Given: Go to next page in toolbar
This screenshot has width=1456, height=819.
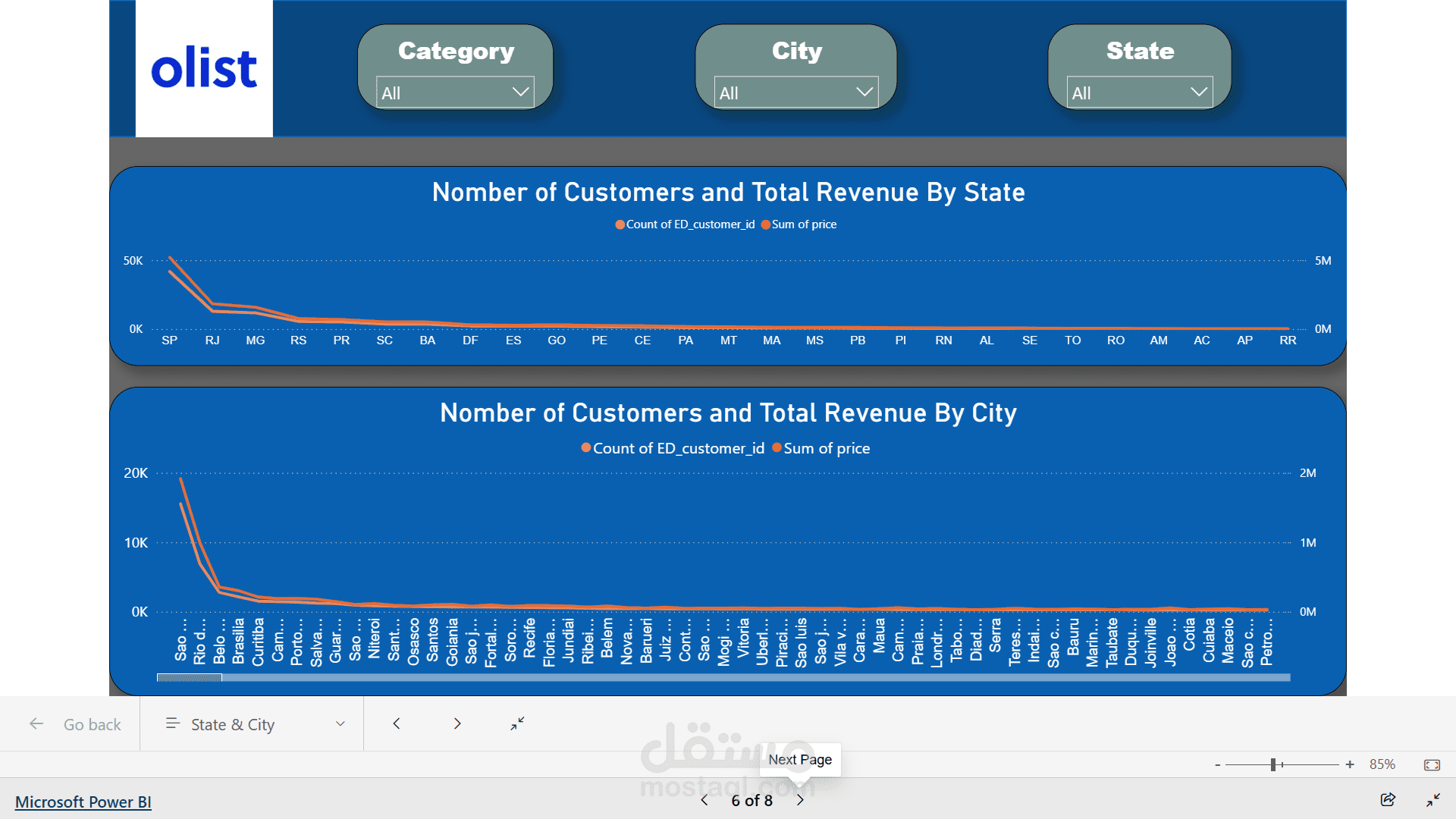Looking at the screenshot, I should click(457, 723).
